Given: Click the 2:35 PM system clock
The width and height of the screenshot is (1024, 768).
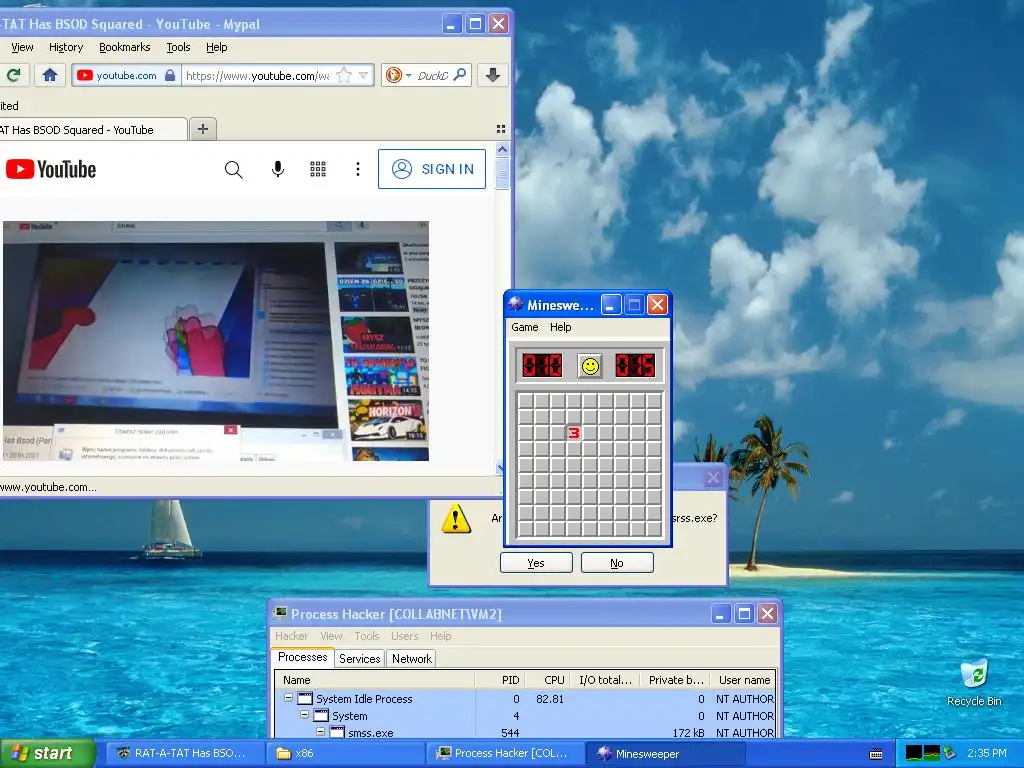Looking at the screenshot, I should pyautogui.click(x=987, y=754).
